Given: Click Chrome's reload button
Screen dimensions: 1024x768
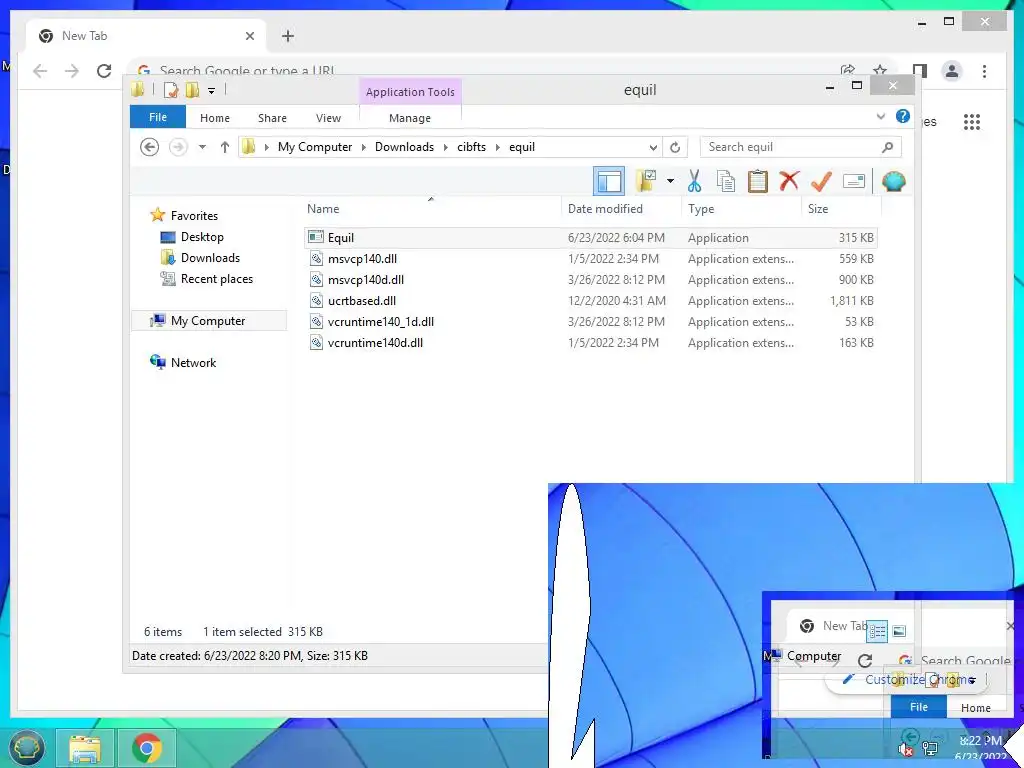Looking at the screenshot, I should click(104, 71).
